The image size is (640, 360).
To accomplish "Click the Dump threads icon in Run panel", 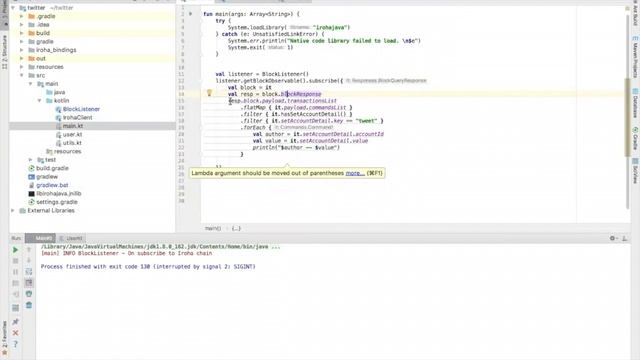I will 16,283.
